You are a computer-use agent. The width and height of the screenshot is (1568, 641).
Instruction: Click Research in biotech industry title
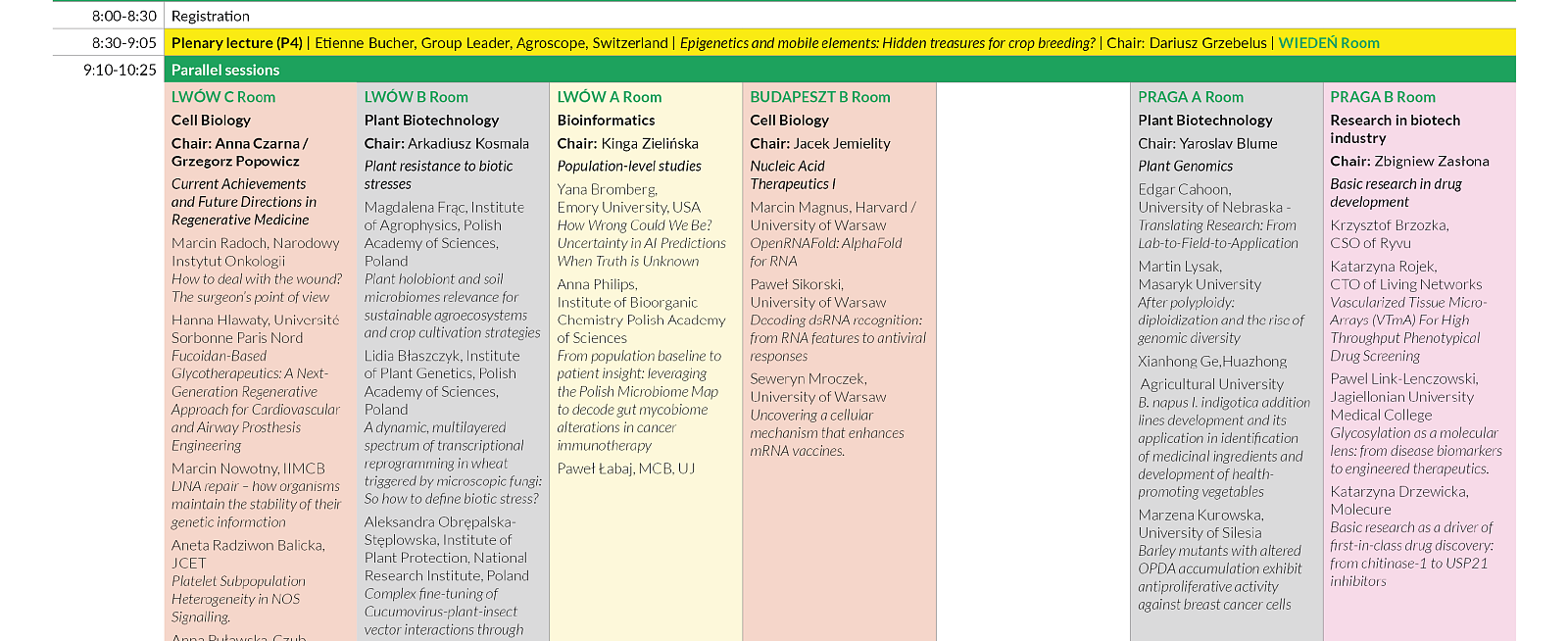pyautogui.click(x=1396, y=129)
